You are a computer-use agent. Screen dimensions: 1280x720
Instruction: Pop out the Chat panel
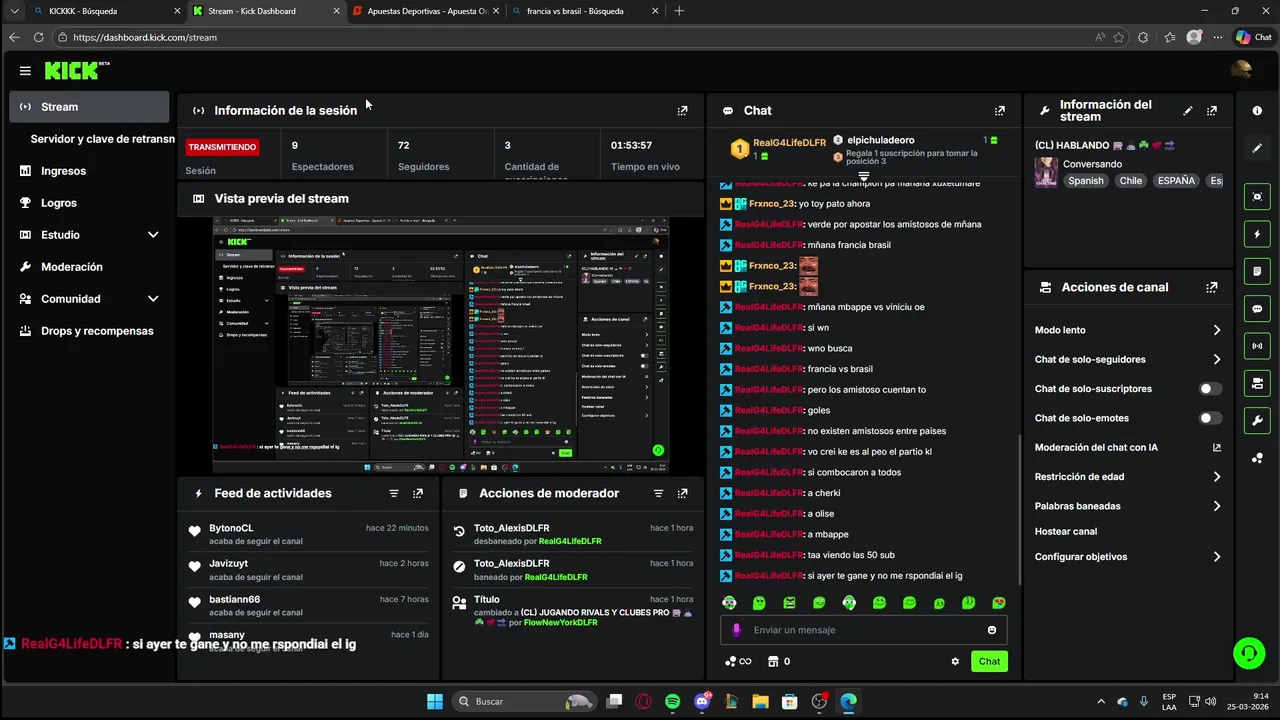(999, 111)
